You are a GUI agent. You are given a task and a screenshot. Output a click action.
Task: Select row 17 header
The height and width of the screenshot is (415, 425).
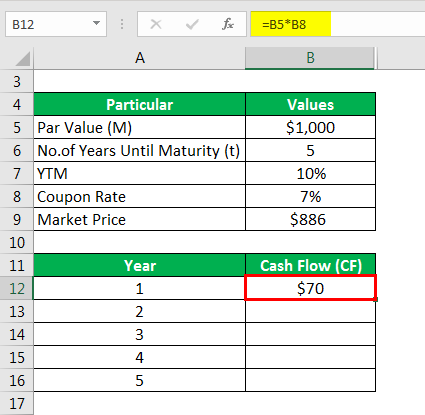pos(17,403)
